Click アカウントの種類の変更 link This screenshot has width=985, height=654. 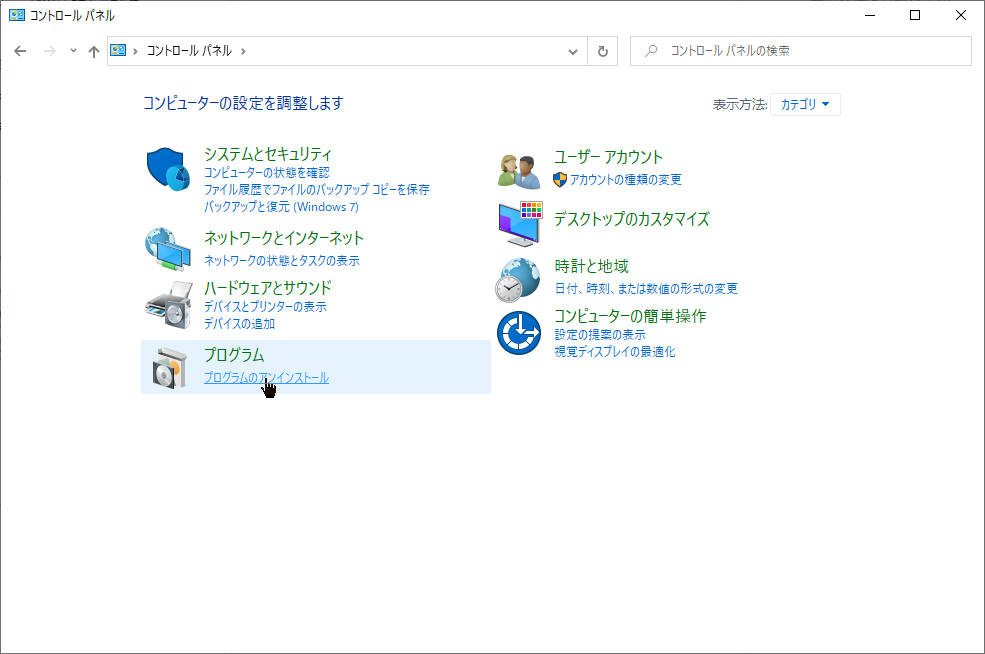pos(626,180)
